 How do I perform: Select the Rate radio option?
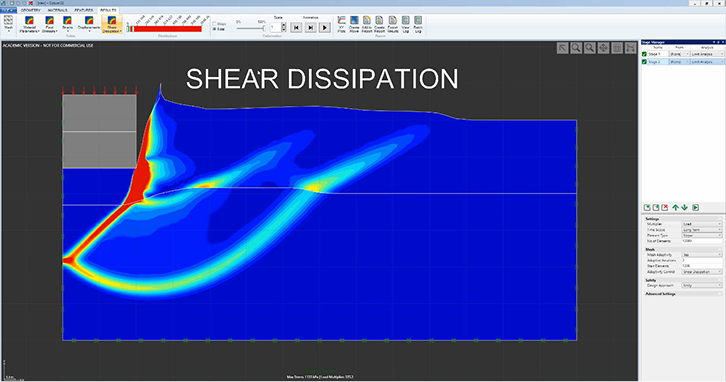214,29
